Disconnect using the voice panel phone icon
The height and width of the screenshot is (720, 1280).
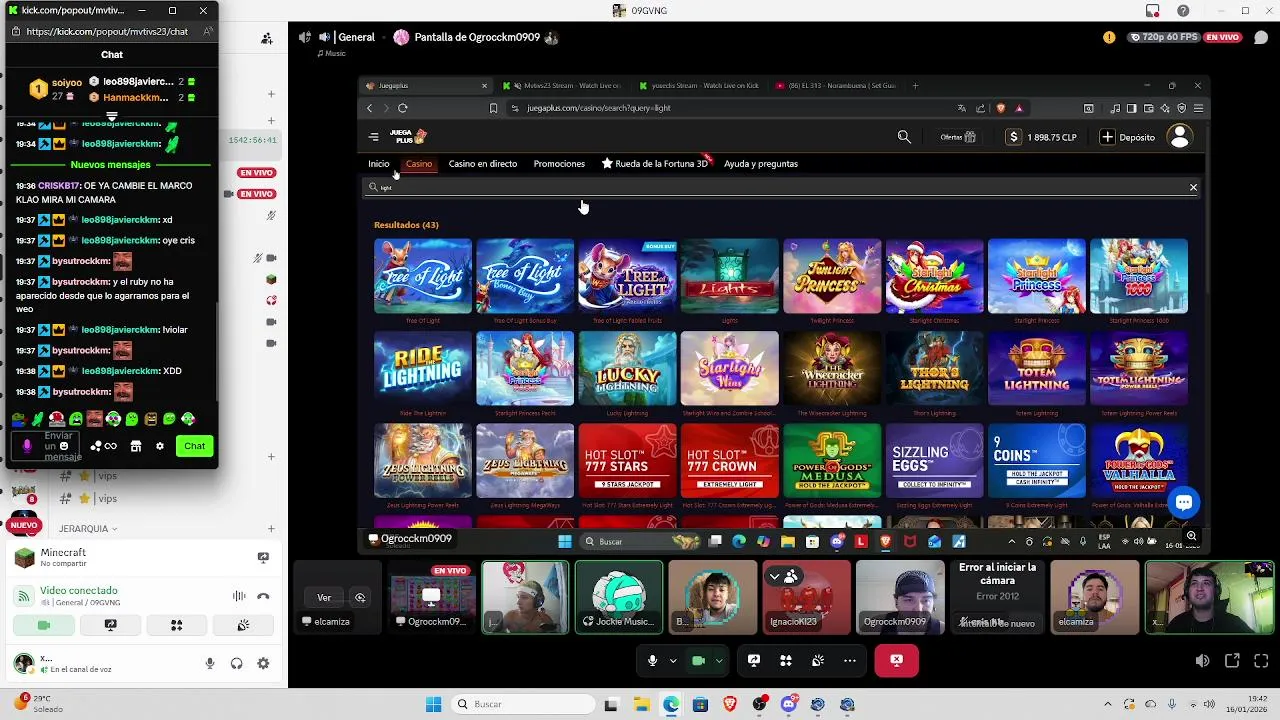coord(263,596)
